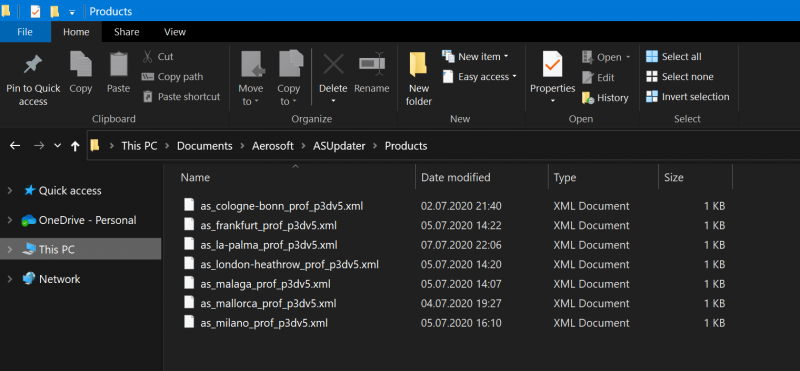Screen dimensions: 800x371
Task: Open recent locations dropdown arrow
Action: (58, 146)
